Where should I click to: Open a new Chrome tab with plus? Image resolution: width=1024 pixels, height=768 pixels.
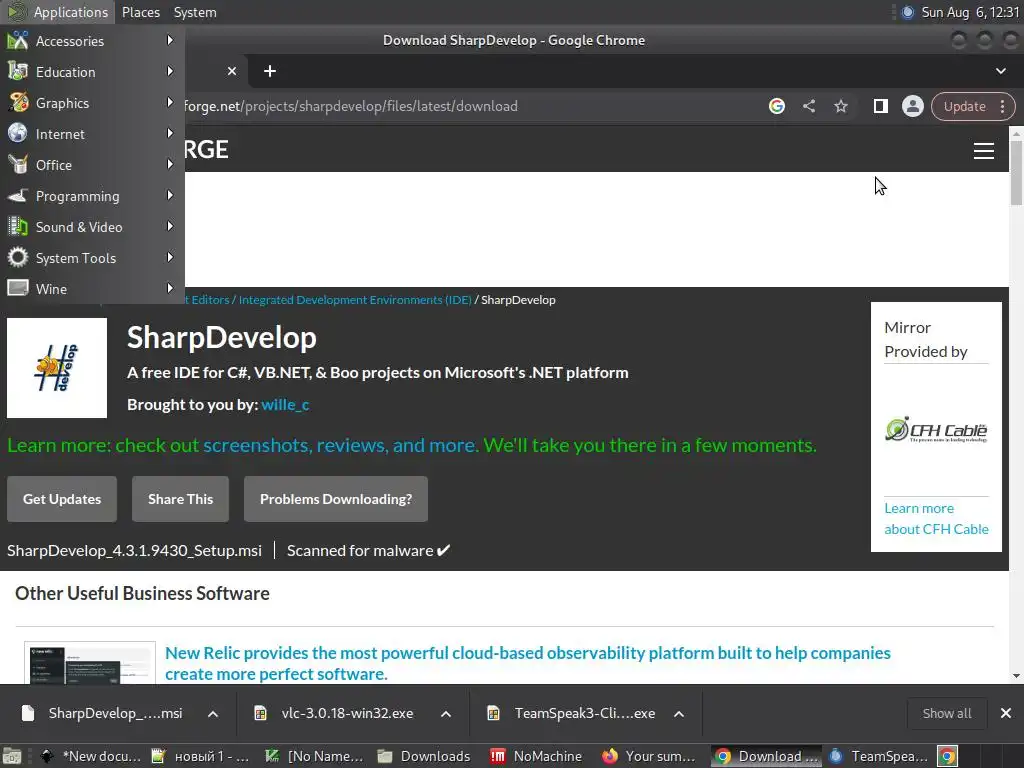pos(270,71)
